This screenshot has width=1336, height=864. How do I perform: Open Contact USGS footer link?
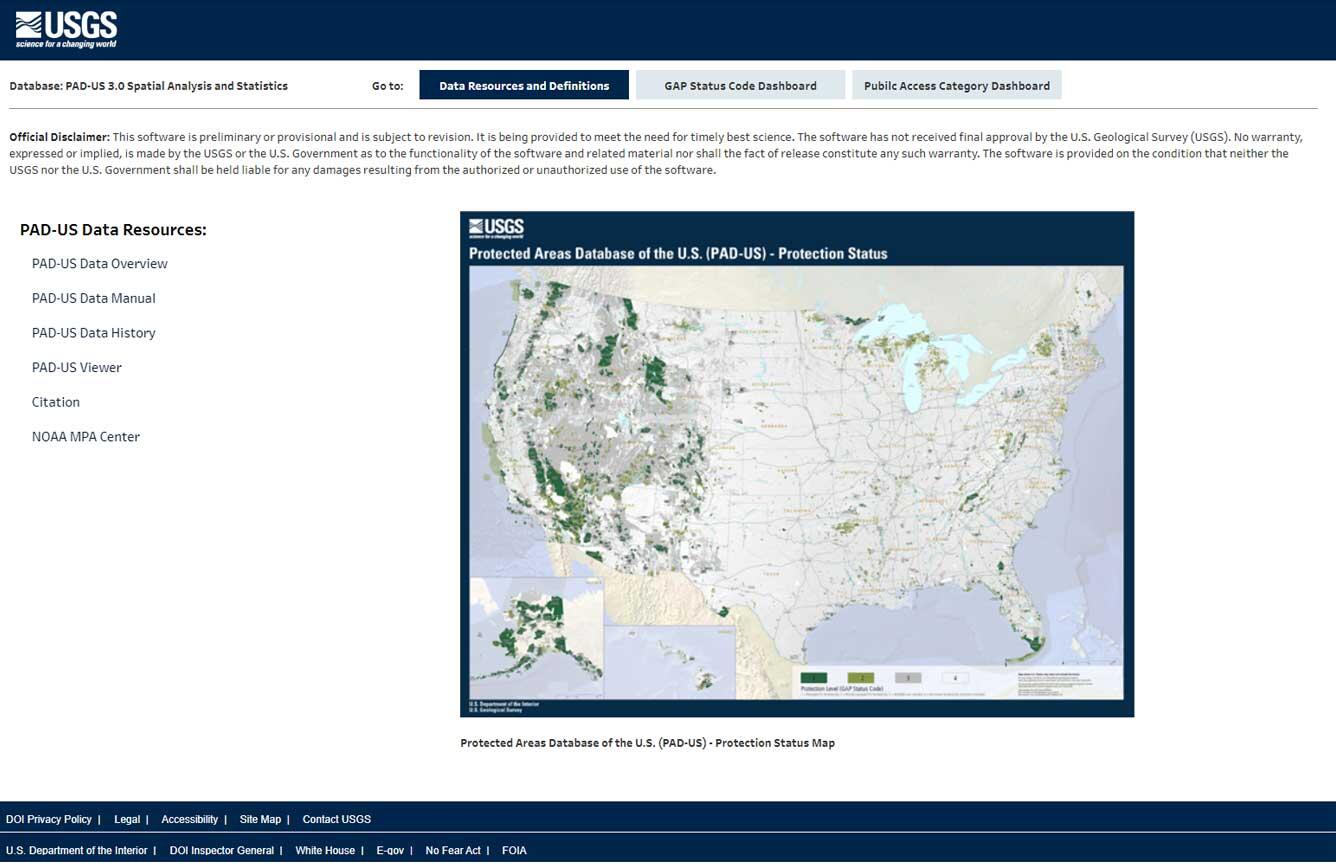(x=337, y=819)
